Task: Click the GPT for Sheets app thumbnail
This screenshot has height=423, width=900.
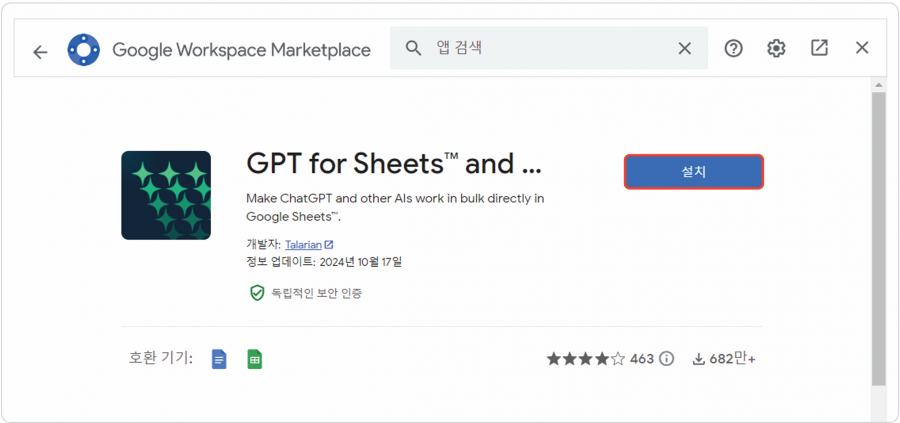Action: (166, 195)
